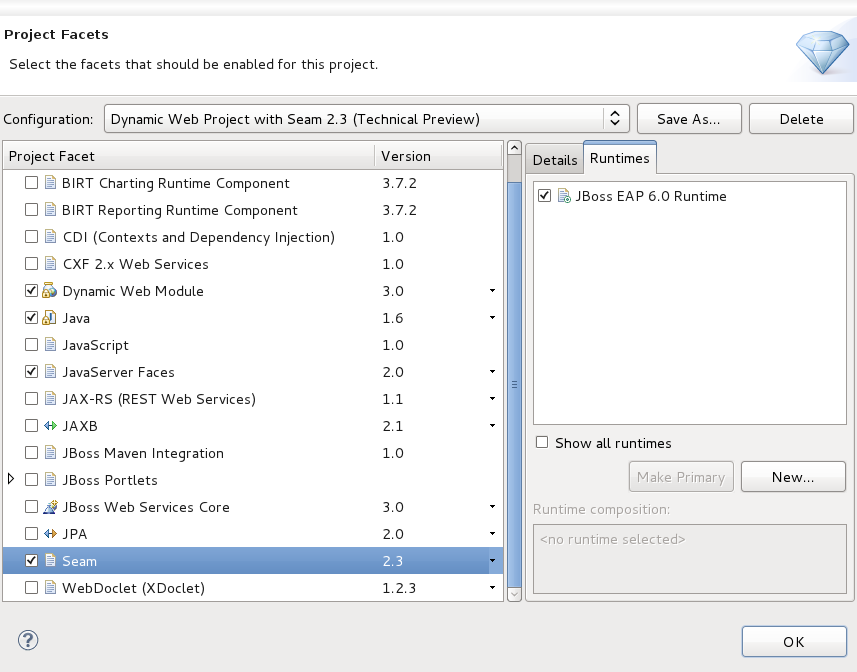Select the Runtimes tab
The width and height of the screenshot is (857, 672).
click(619, 158)
